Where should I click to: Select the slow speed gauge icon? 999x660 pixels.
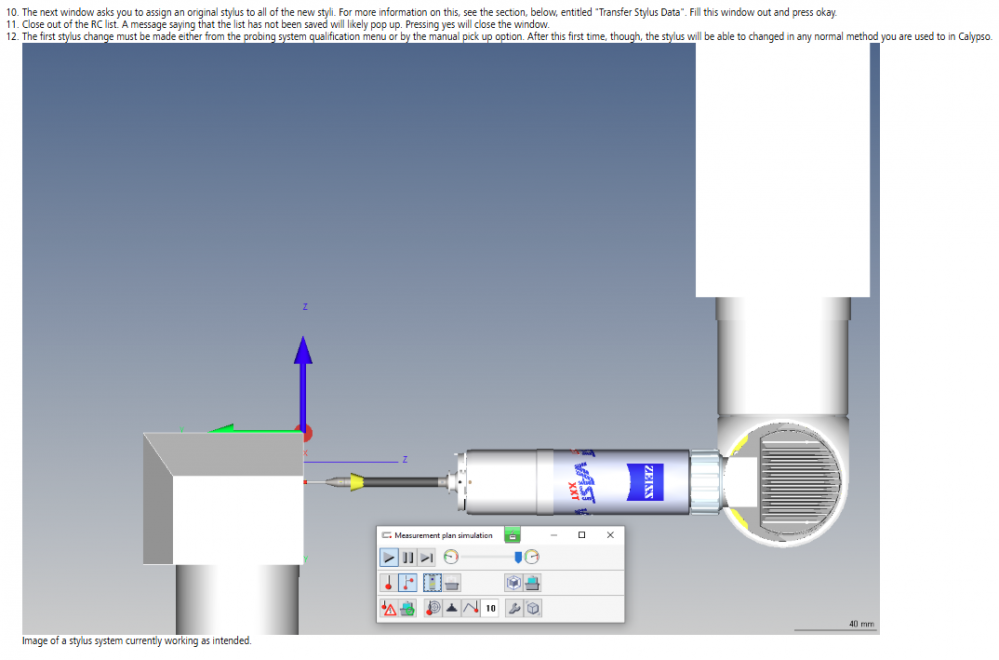tap(451, 557)
